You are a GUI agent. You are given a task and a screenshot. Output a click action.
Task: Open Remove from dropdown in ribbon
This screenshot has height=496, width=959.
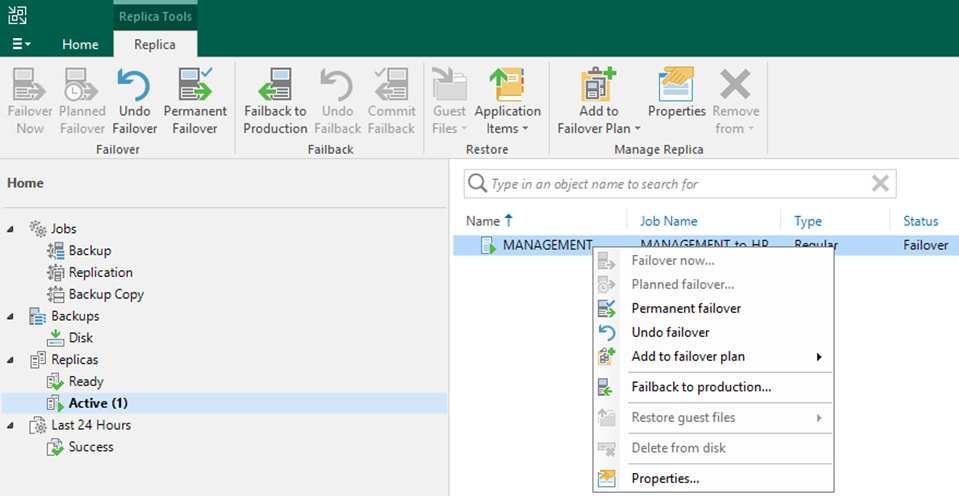[735, 102]
